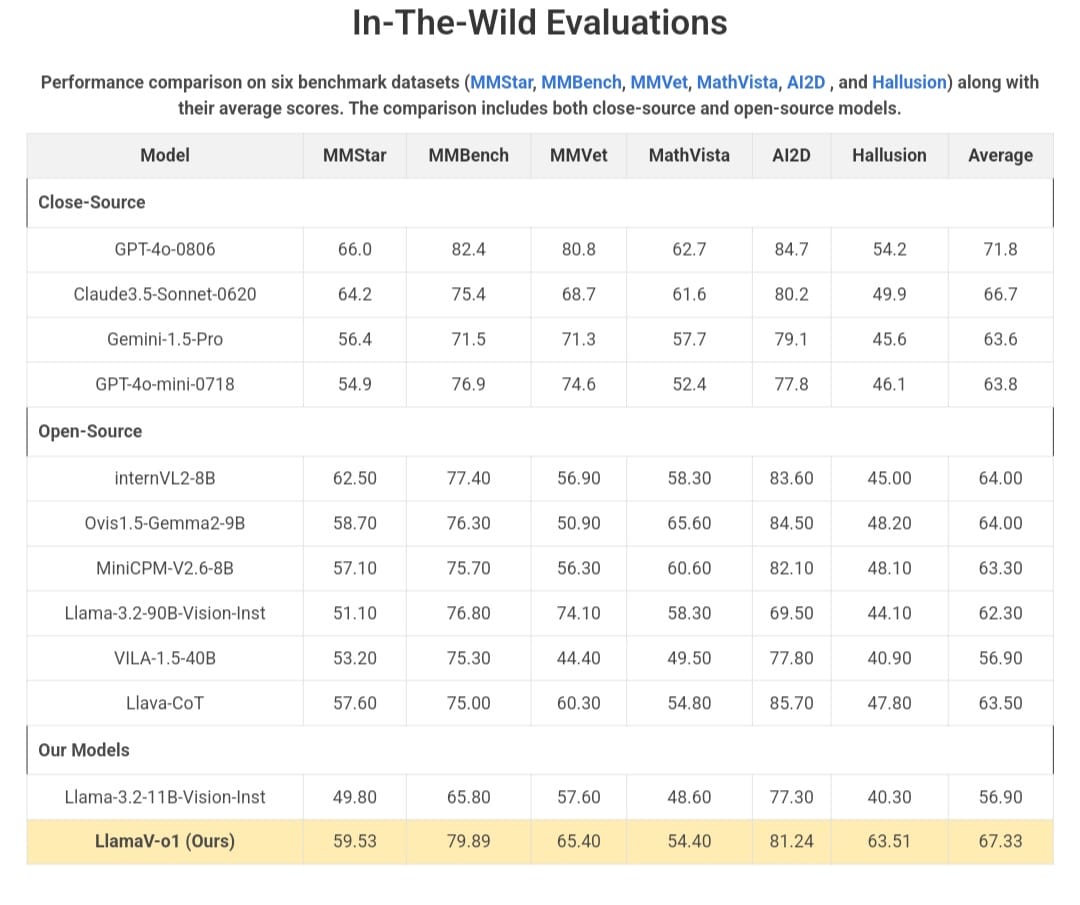1080x905 pixels.
Task: Click Llava-CoT AI2D value 85.70
Action: (791, 703)
